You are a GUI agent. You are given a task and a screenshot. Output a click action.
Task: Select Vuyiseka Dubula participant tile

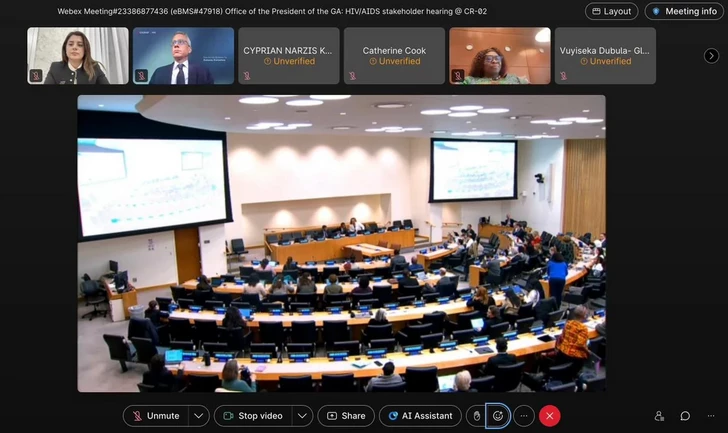605,56
